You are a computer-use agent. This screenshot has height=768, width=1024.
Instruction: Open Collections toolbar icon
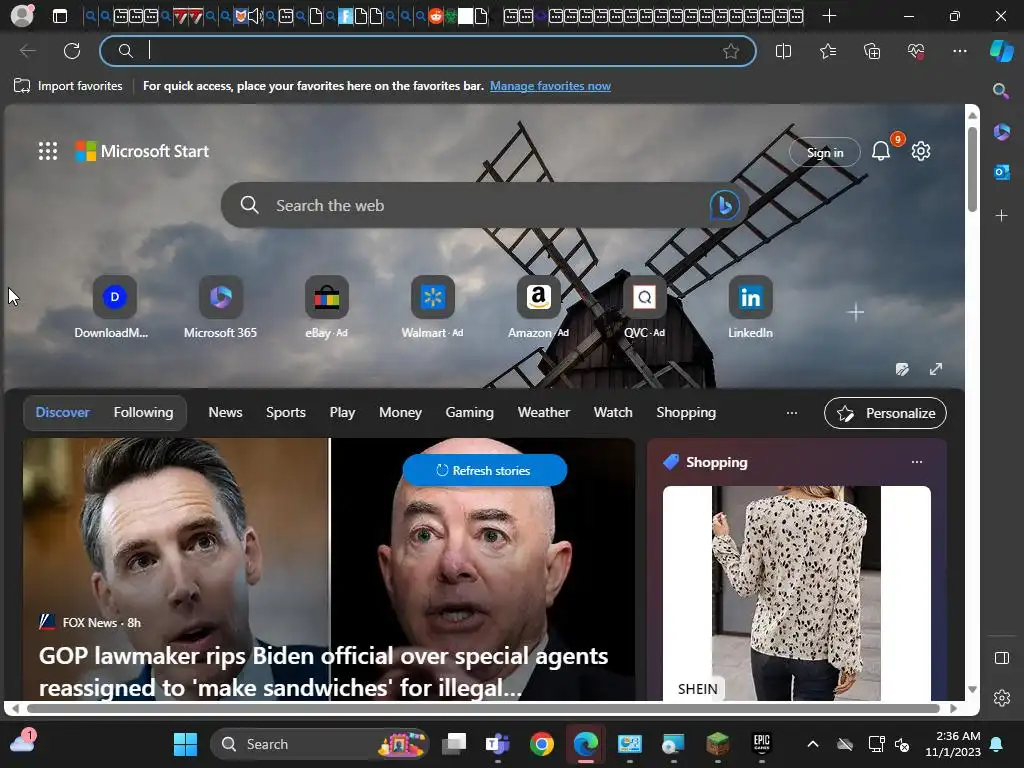tap(872, 51)
